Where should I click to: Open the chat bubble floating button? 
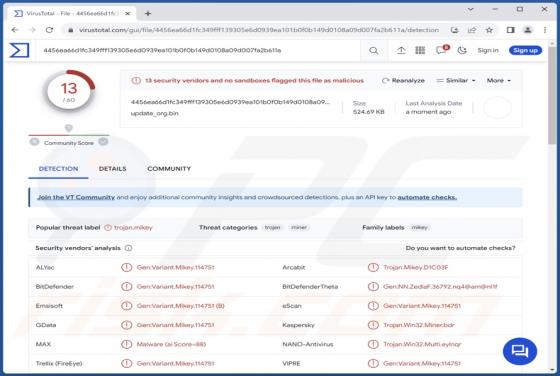pyautogui.click(x=520, y=351)
